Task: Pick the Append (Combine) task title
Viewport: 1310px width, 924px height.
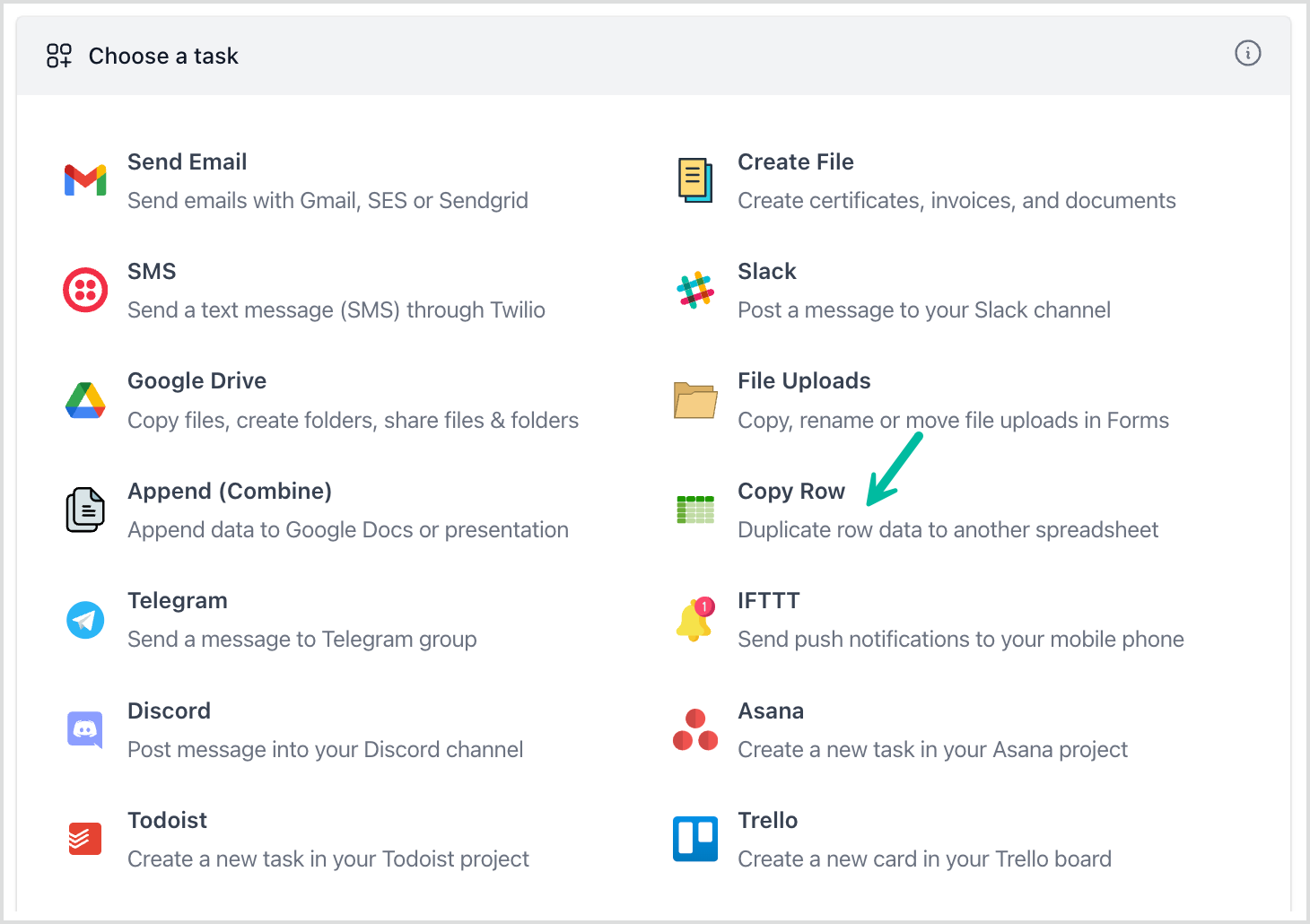Action: click(x=230, y=491)
